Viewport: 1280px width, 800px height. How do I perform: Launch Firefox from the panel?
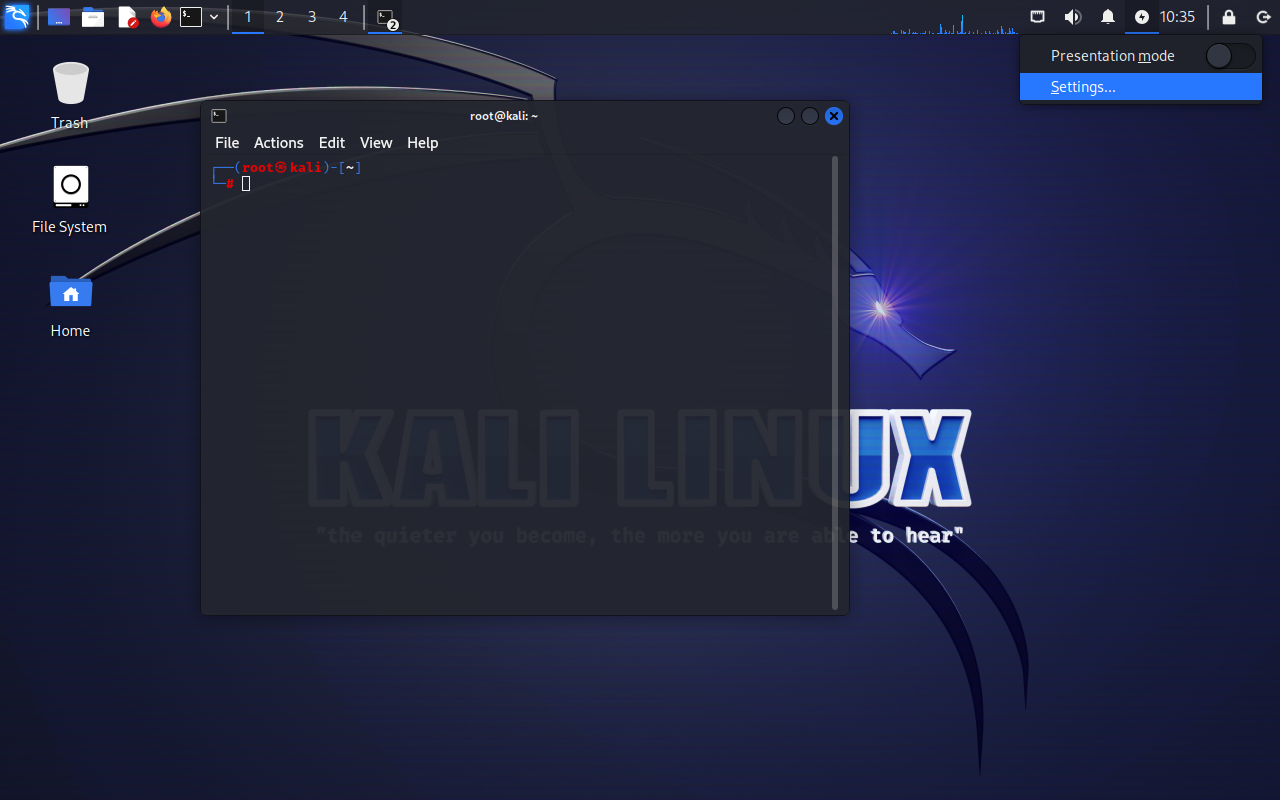point(161,17)
